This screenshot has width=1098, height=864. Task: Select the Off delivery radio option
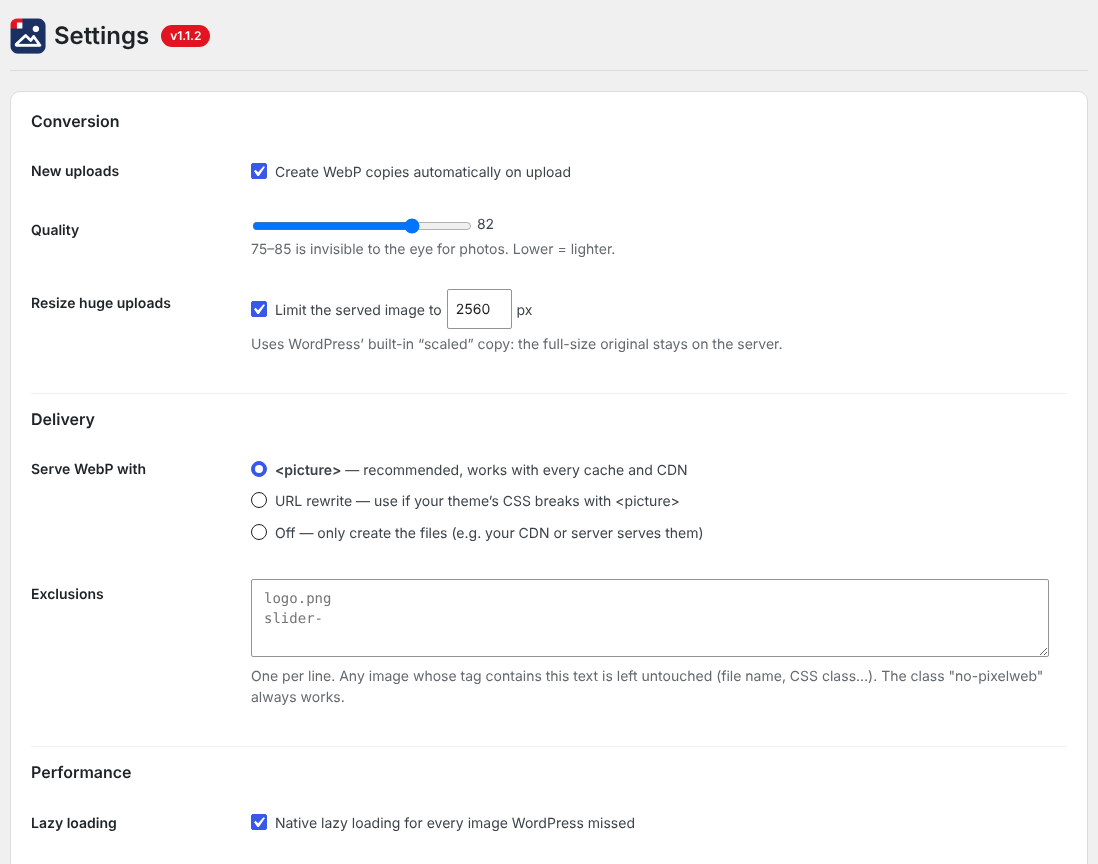click(x=259, y=532)
